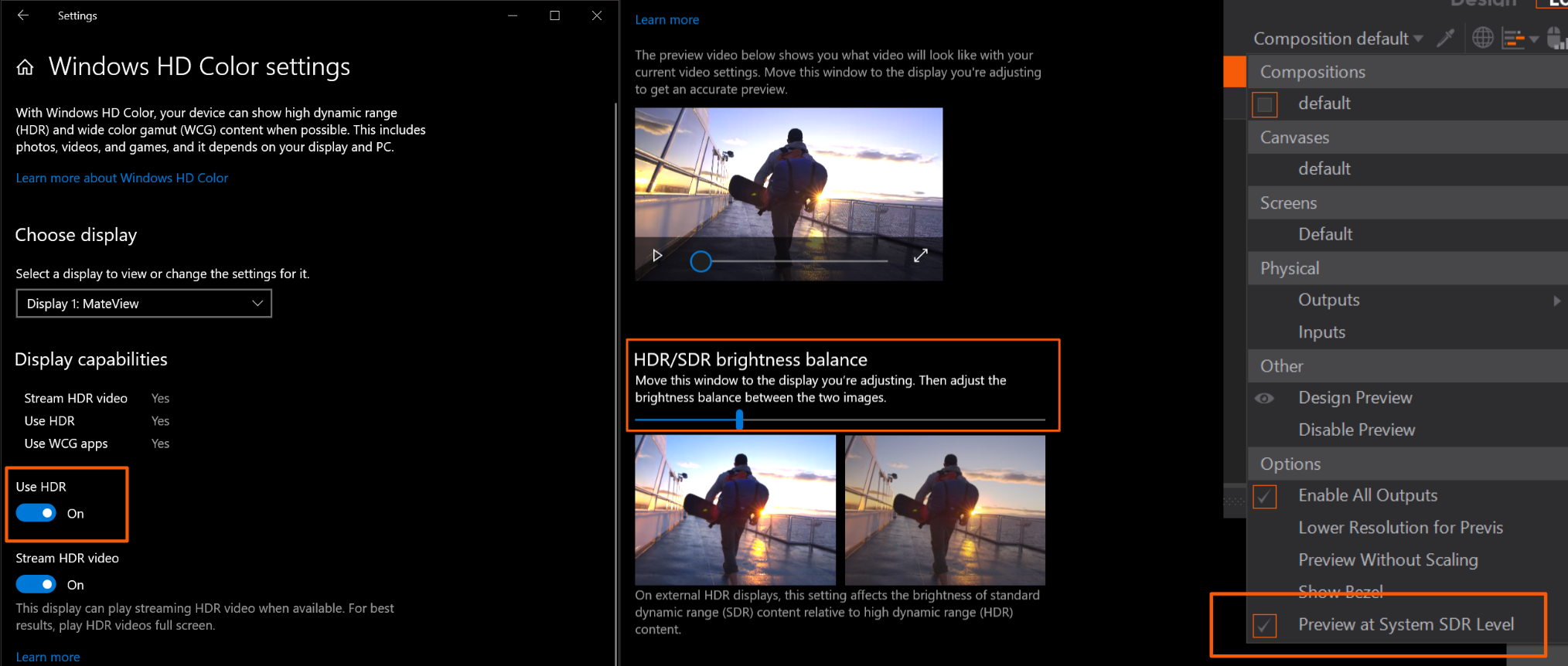1568x666 pixels.
Task: Turn off the Use HDR toggle
Action: pyautogui.click(x=36, y=513)
